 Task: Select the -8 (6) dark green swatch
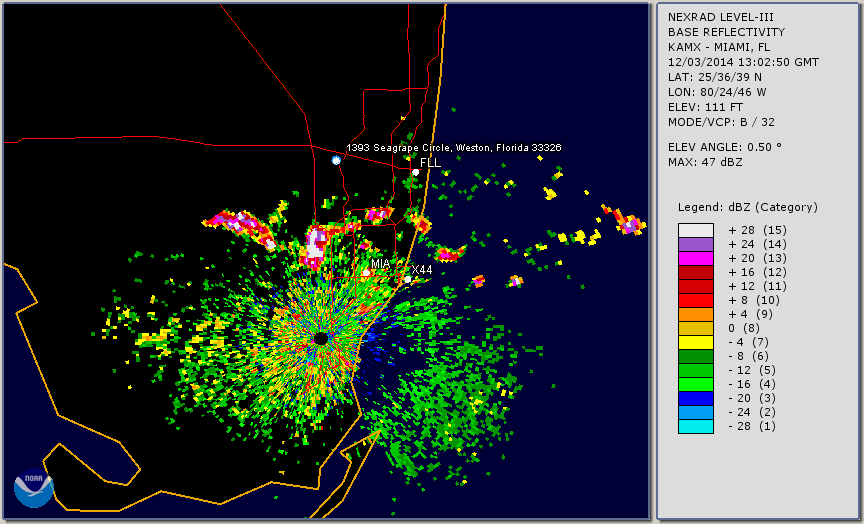click(x=696, y=356)
